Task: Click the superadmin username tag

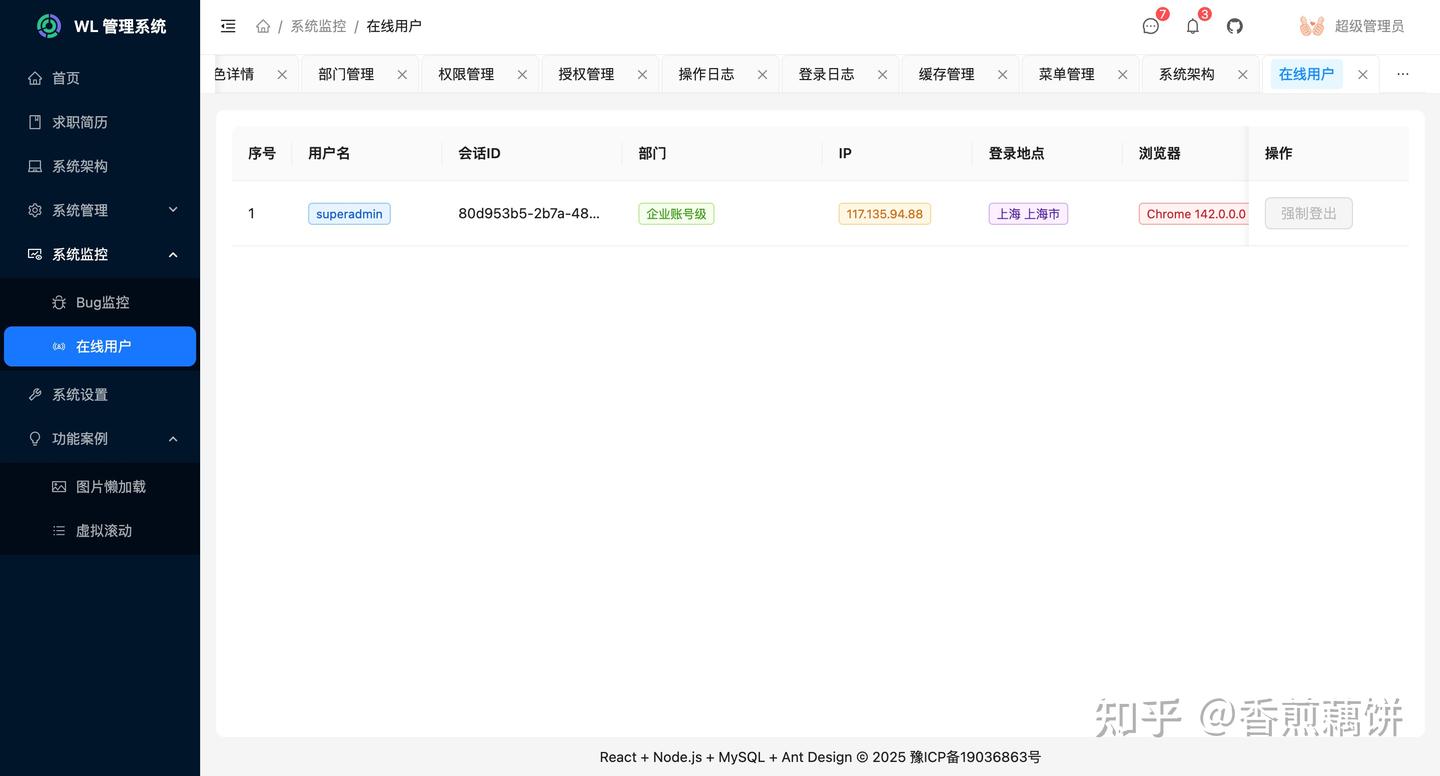Action: click(349, 214)
